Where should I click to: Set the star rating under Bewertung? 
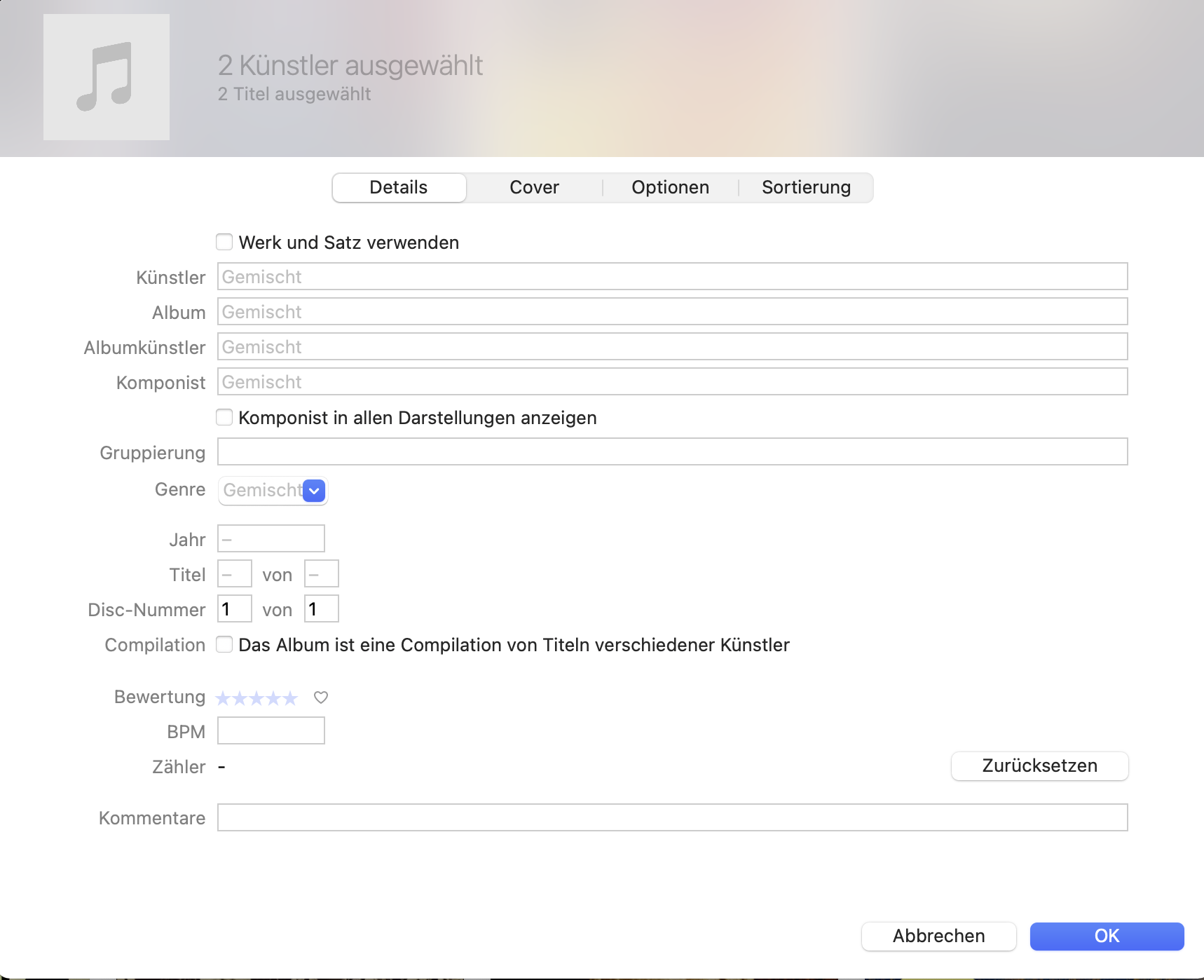click(256, 698)
